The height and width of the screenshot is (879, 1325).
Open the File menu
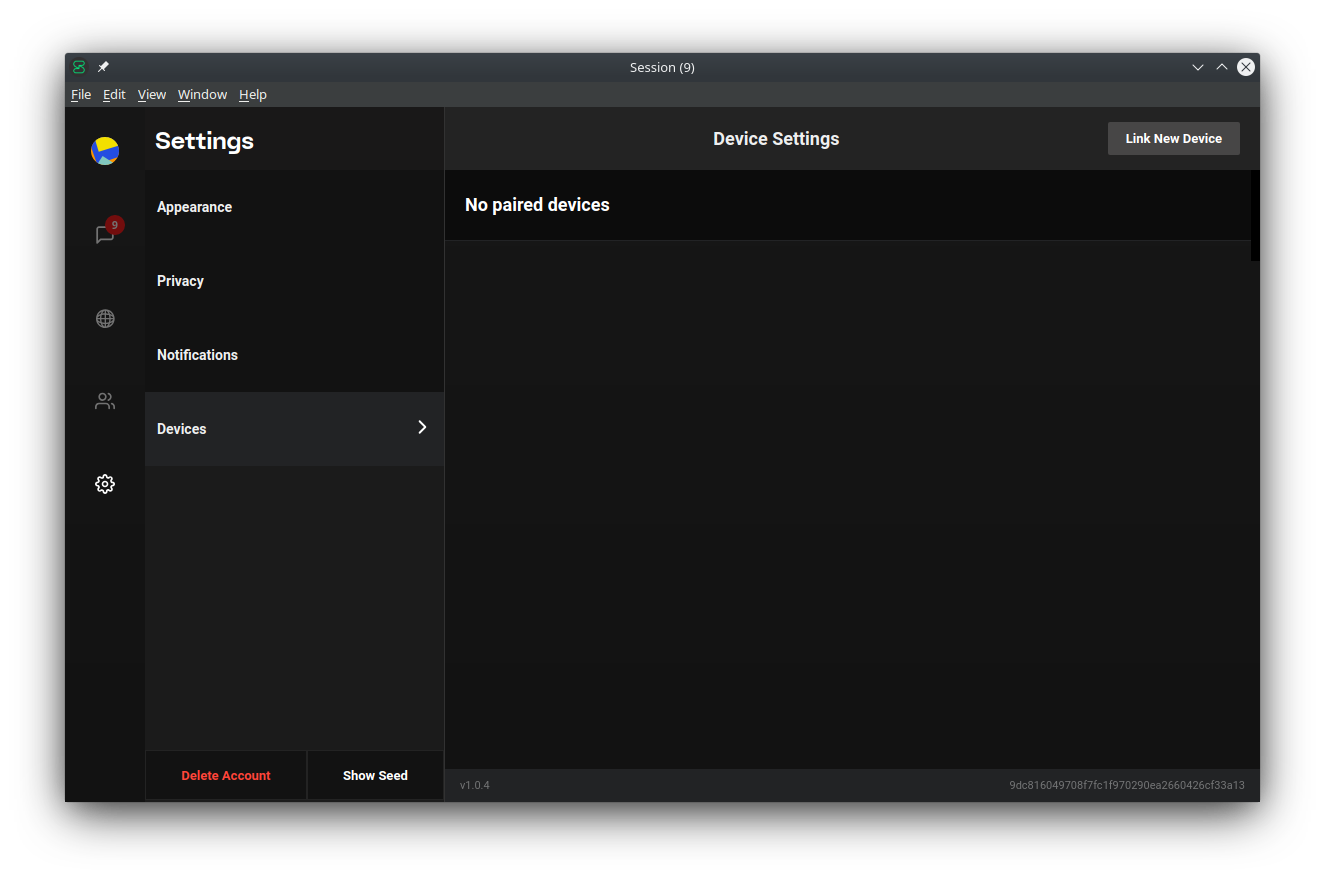(80, 94)
